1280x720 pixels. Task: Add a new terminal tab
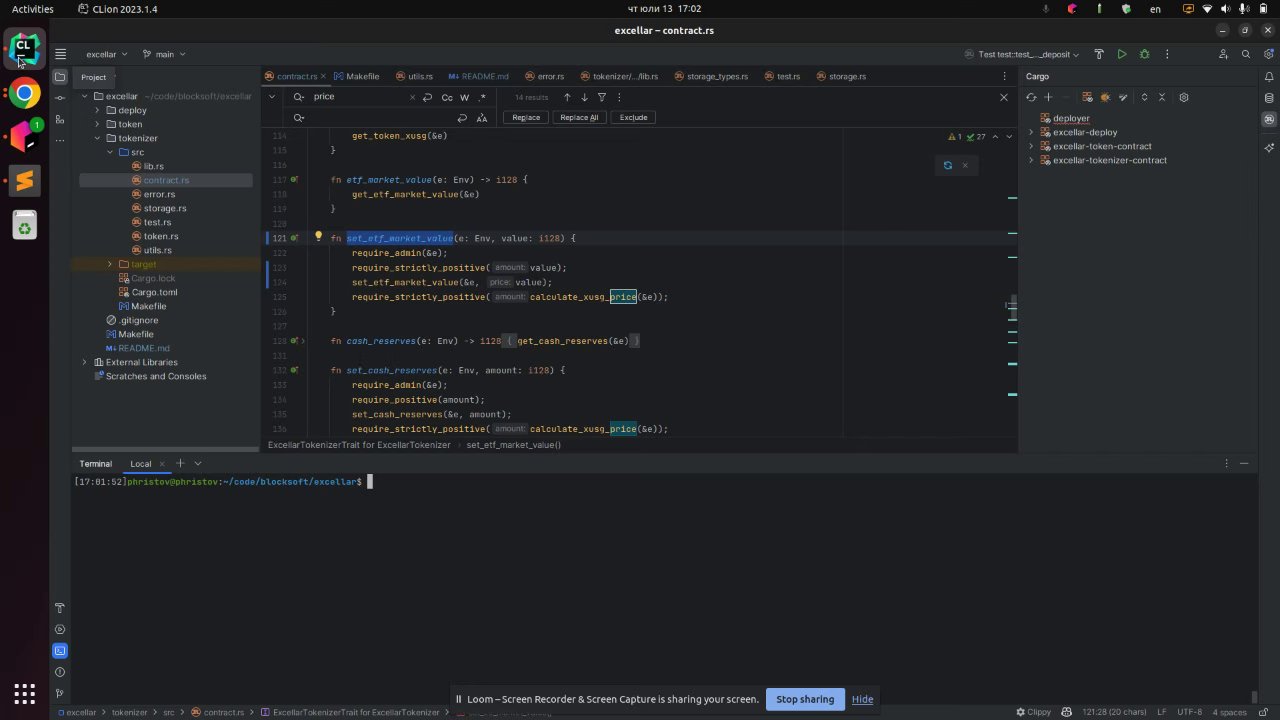point(180,463)
